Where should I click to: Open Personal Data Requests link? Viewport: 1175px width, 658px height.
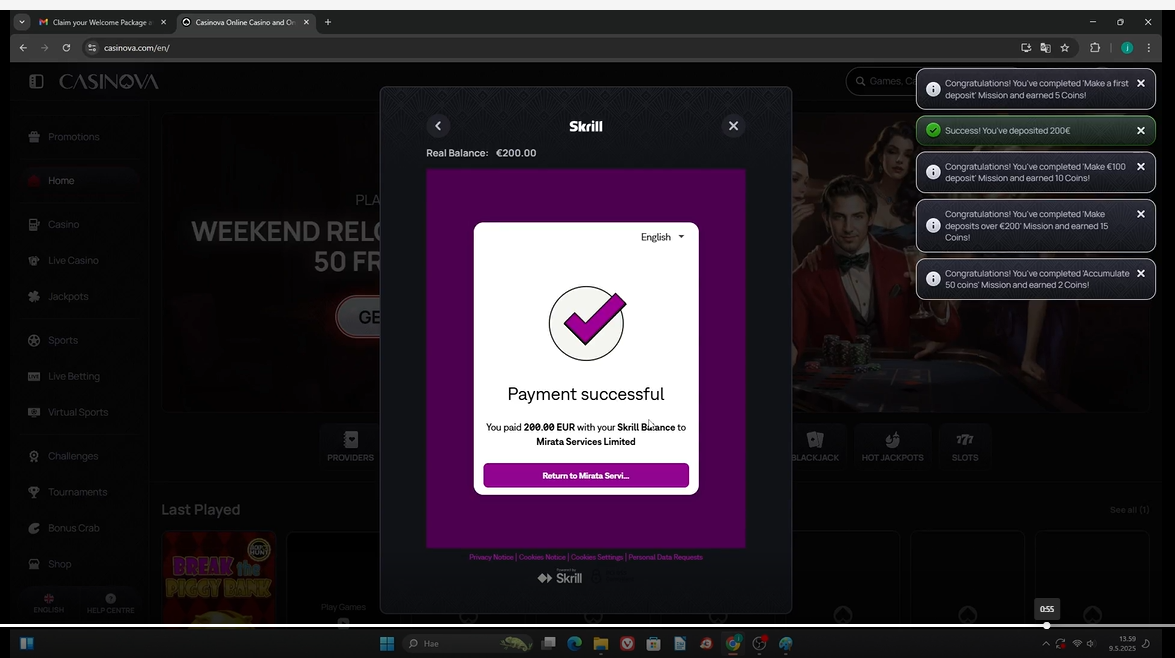point(665,557)
